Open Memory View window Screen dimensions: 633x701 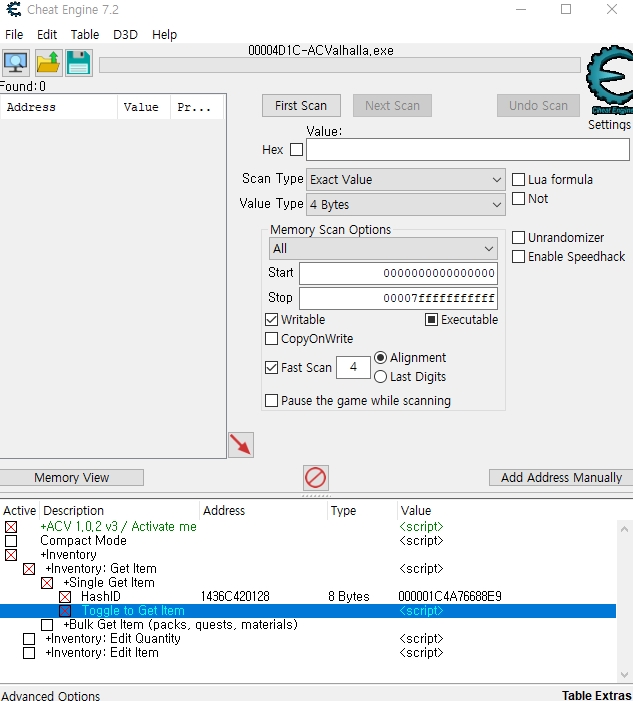pos(72,477)
